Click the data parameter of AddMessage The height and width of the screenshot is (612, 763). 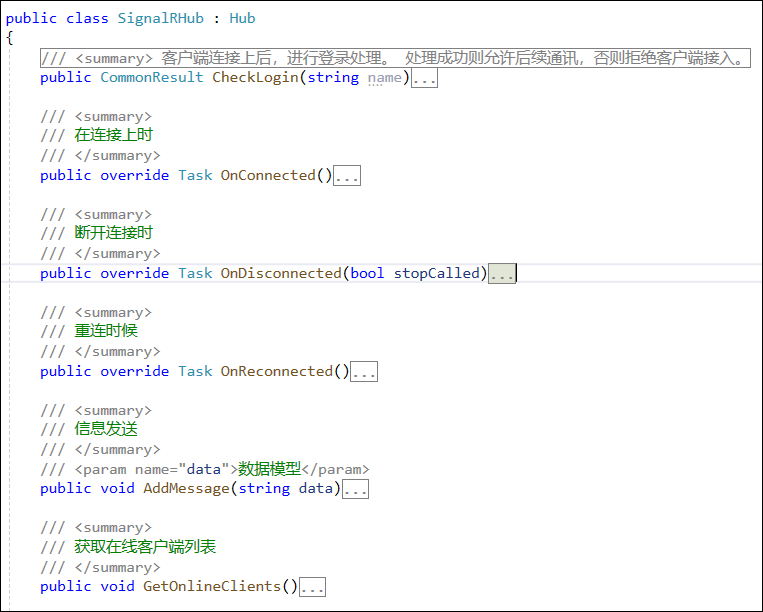coord(316,488)
